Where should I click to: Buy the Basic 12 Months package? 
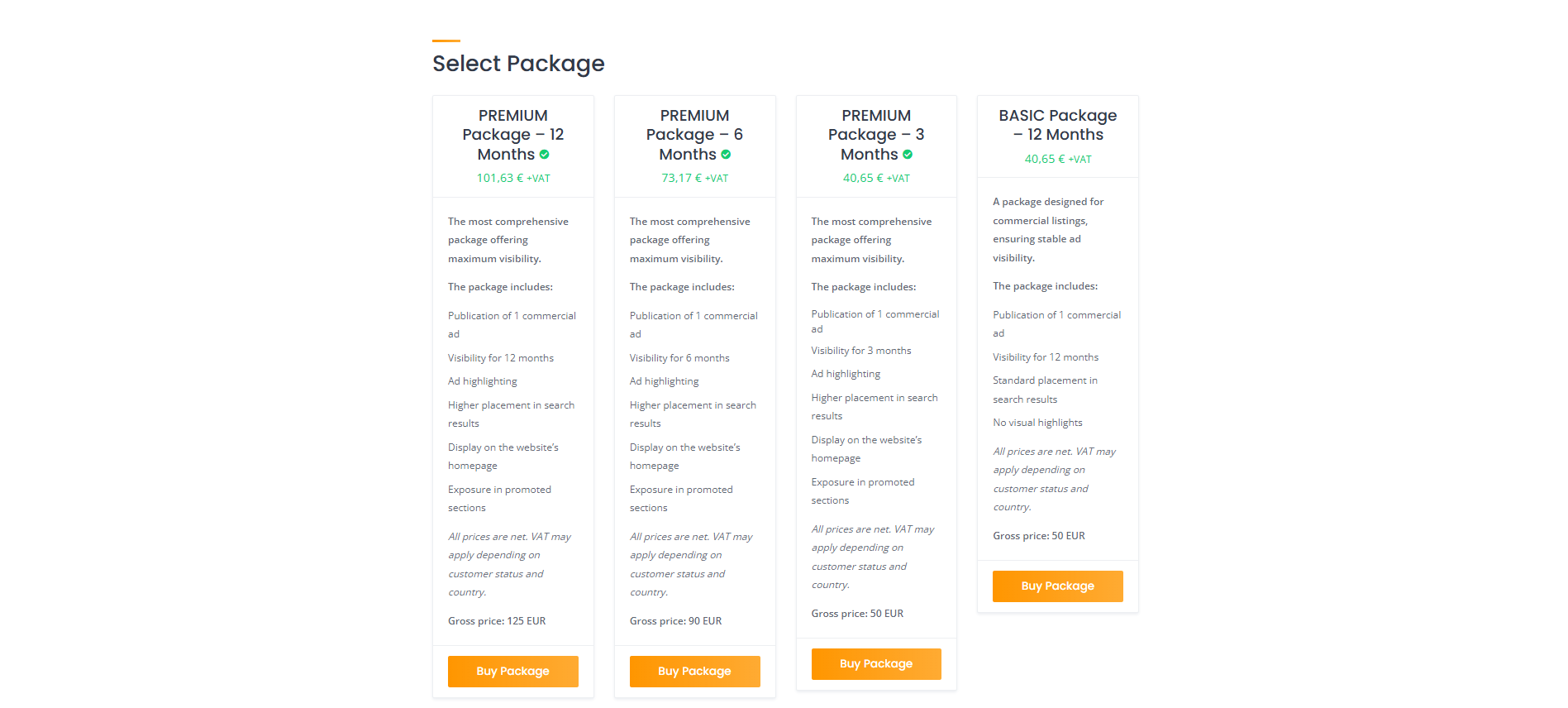click(1057, 586)
